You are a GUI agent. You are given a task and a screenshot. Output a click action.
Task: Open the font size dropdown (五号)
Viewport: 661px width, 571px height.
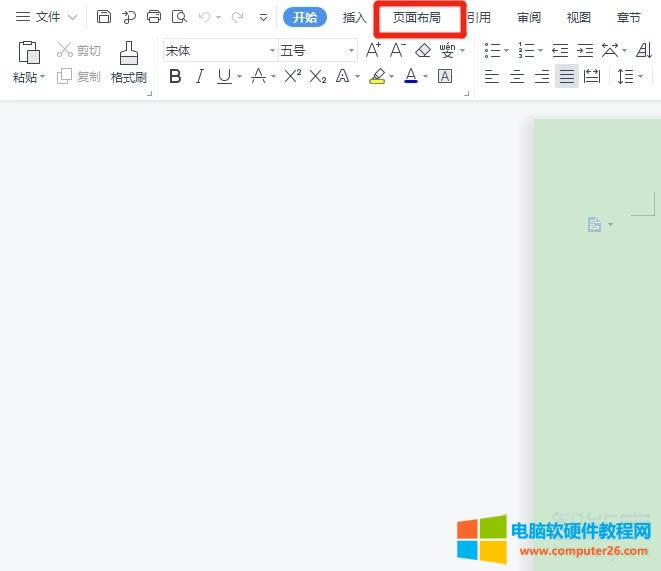click(317, 50)
